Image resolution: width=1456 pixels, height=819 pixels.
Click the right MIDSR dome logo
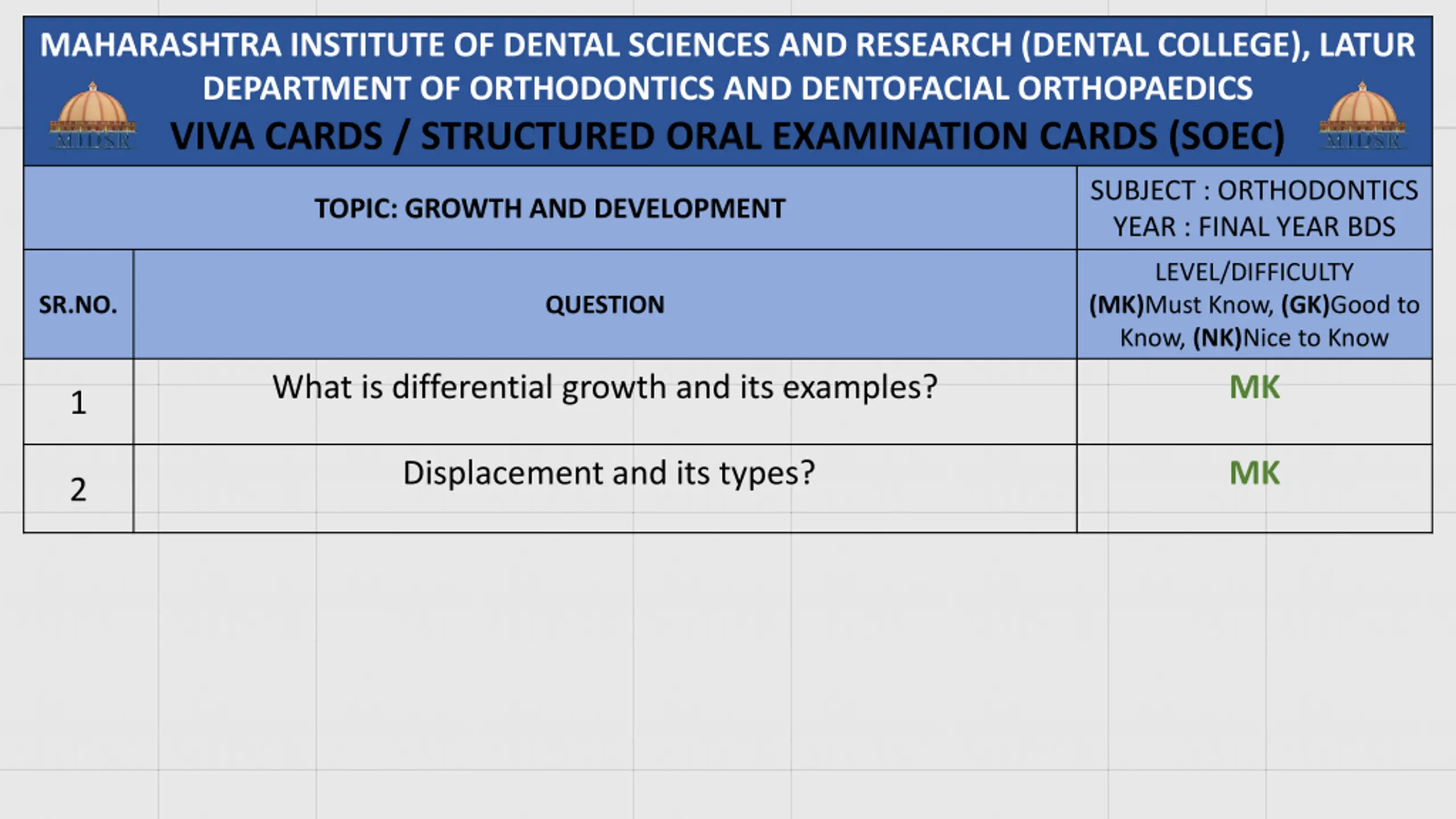coord(1362,116)
